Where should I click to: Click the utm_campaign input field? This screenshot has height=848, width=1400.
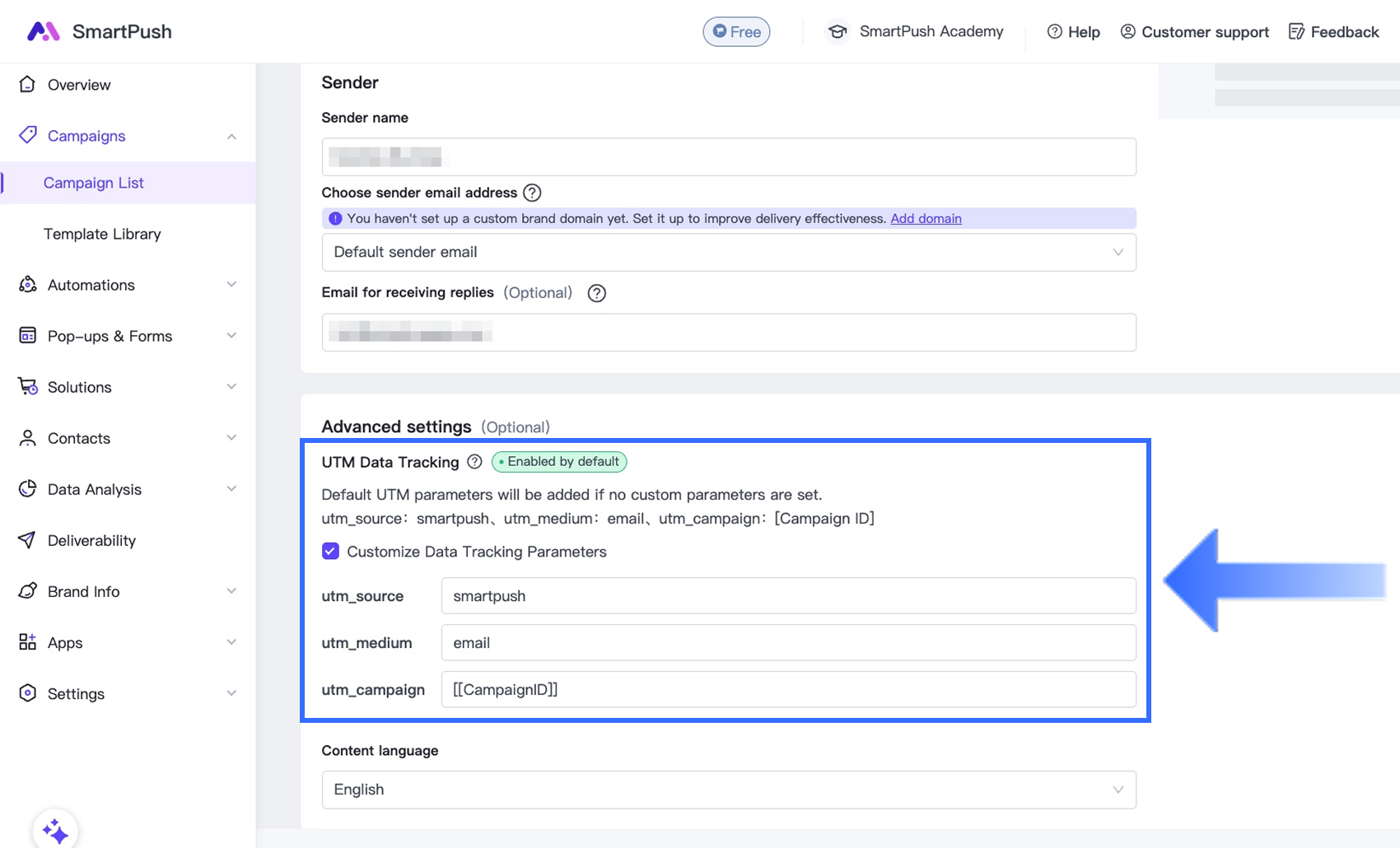(x=788, y=690)
